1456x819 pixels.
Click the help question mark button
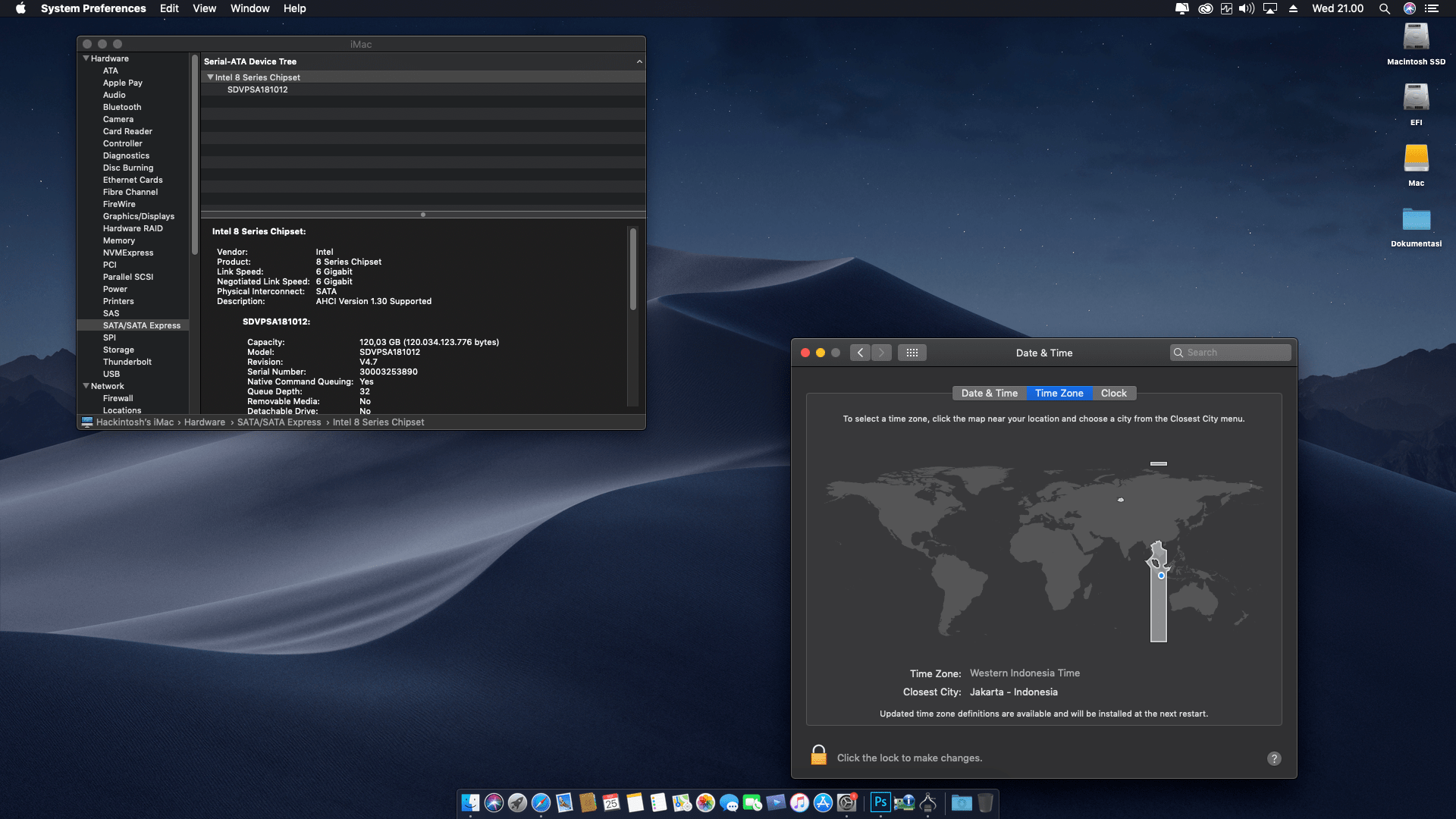point(1275,758)
